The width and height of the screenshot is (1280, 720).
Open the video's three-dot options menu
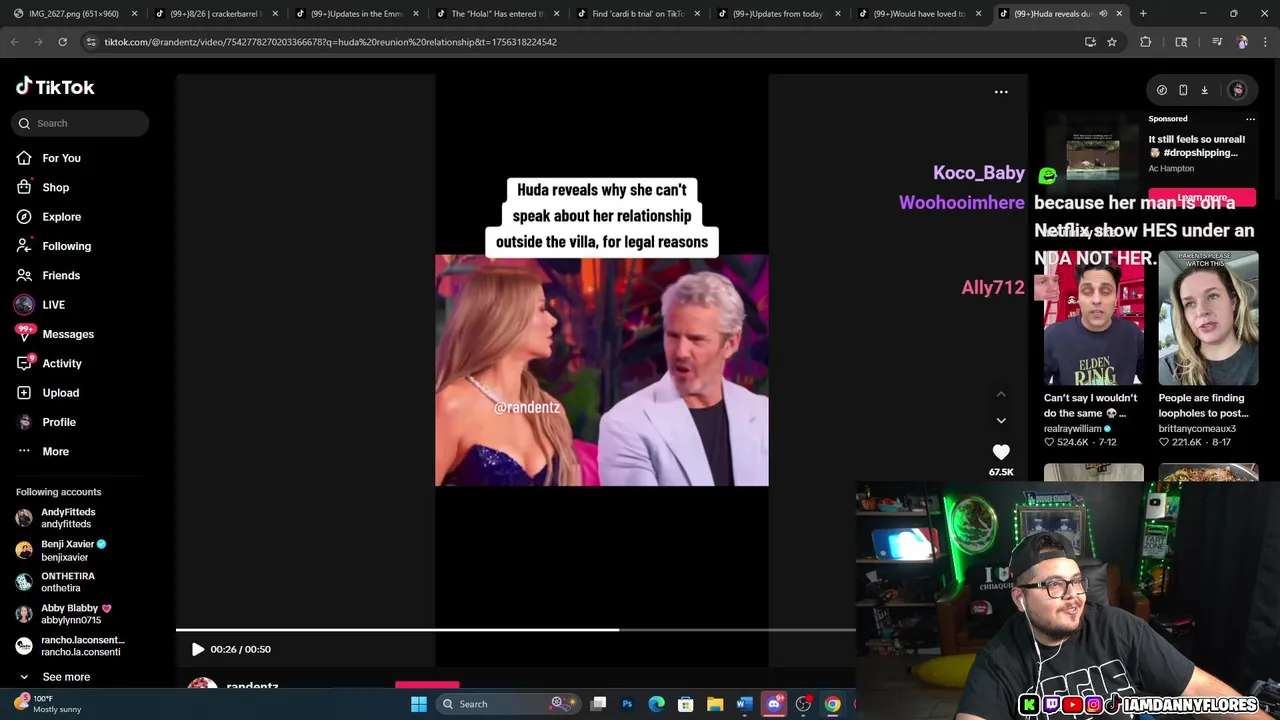(1001, 92)
